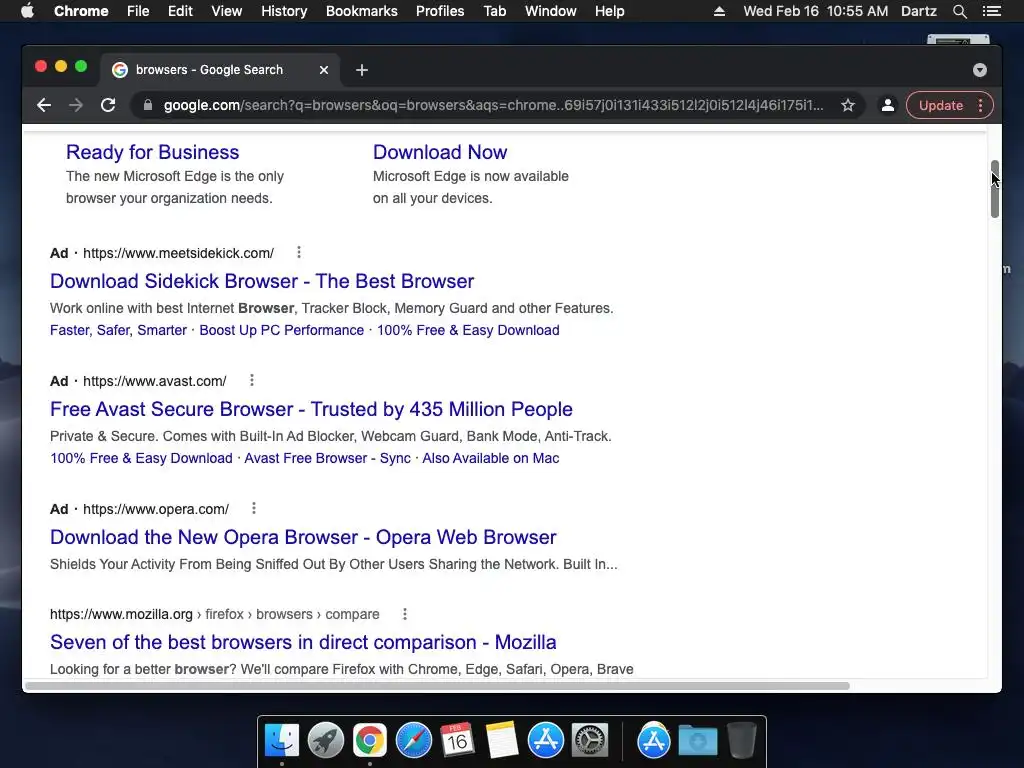Click the Also Available on Mac sitelink
The width and height of the screenshot is (1024, 768).
click(490, 458)
